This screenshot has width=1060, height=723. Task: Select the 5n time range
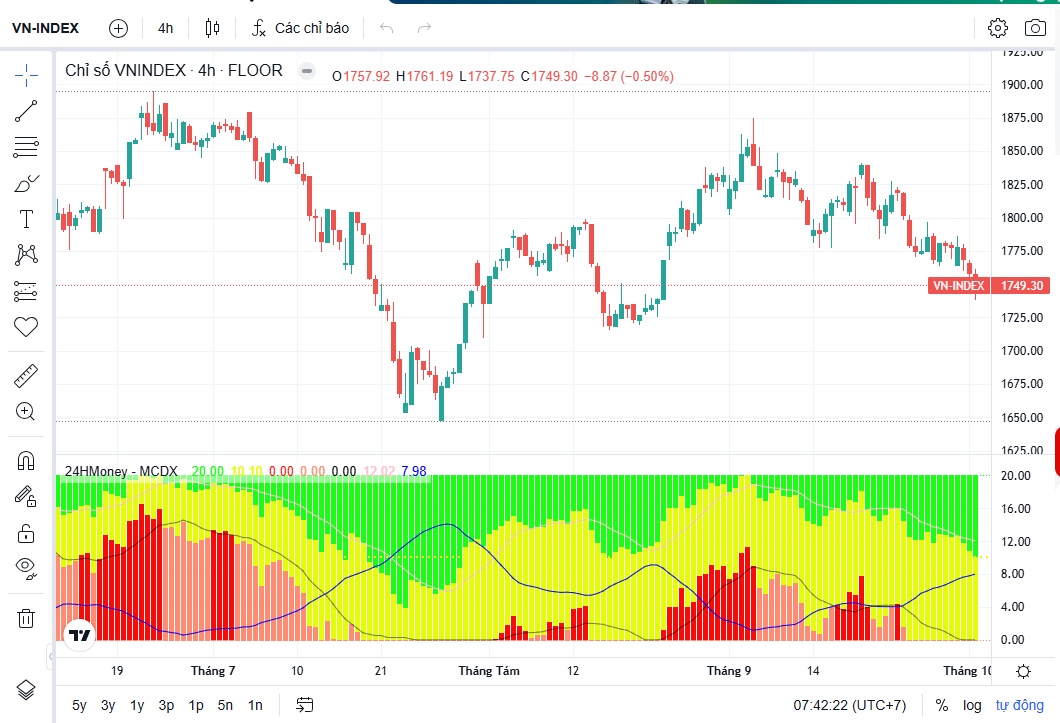(x=225, y=705)
